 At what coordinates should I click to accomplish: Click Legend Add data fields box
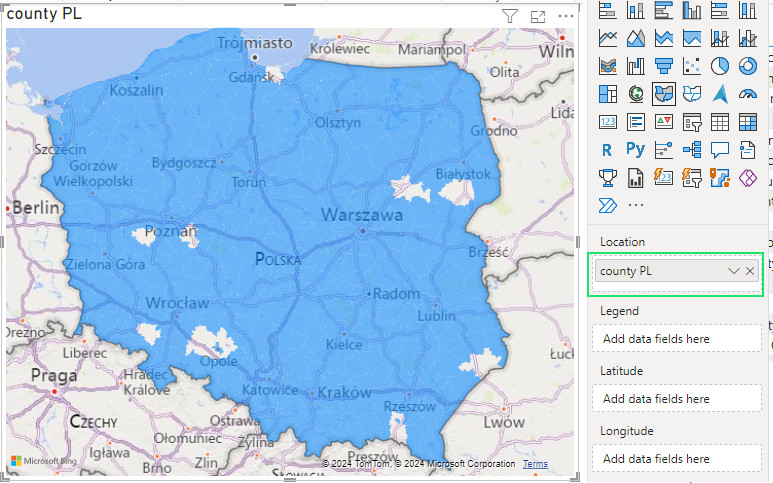coord(678,338)
